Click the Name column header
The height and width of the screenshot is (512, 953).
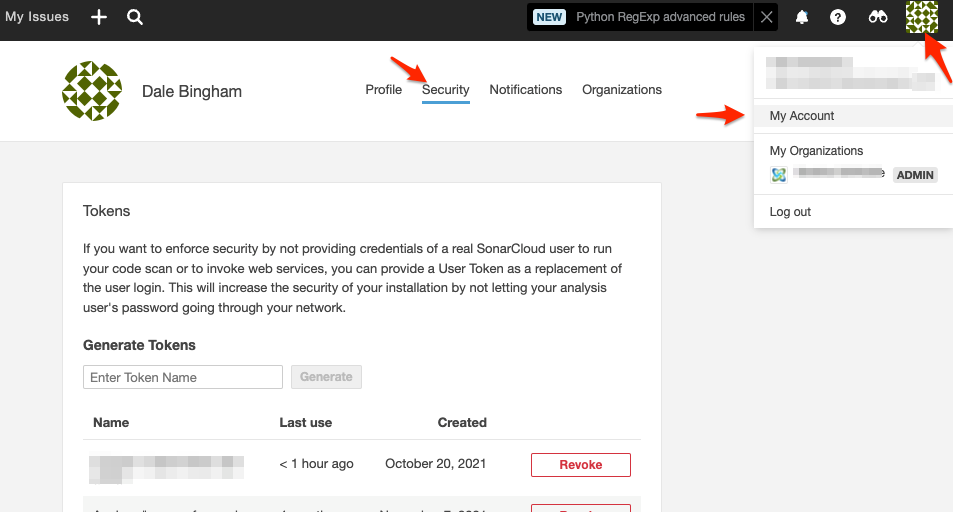[111, 423]
